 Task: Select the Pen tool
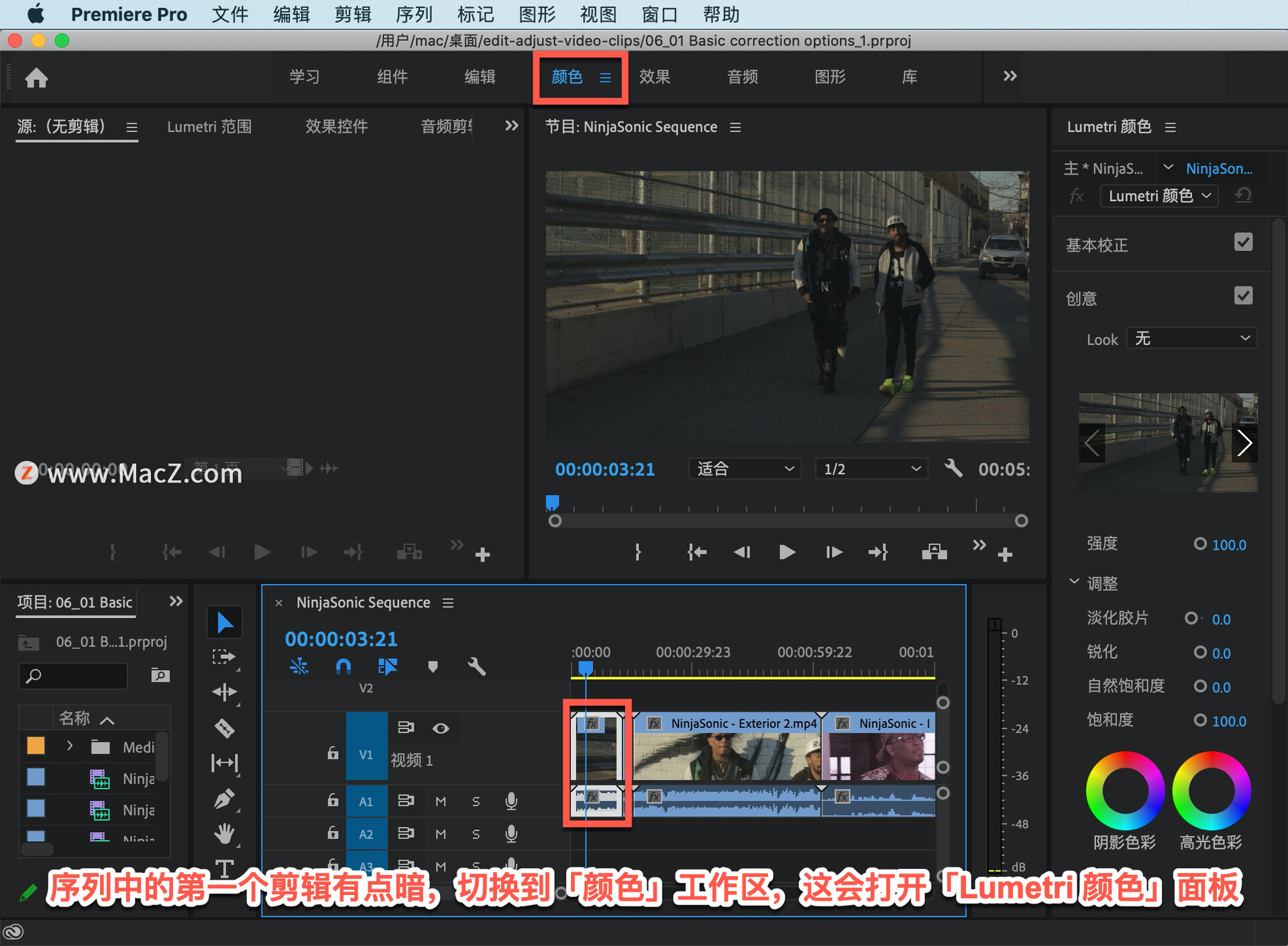[224, 798]
